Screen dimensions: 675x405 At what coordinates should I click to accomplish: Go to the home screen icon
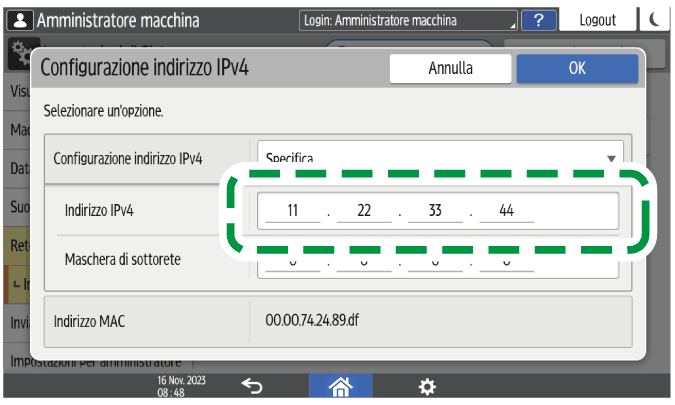coord(341,386)
